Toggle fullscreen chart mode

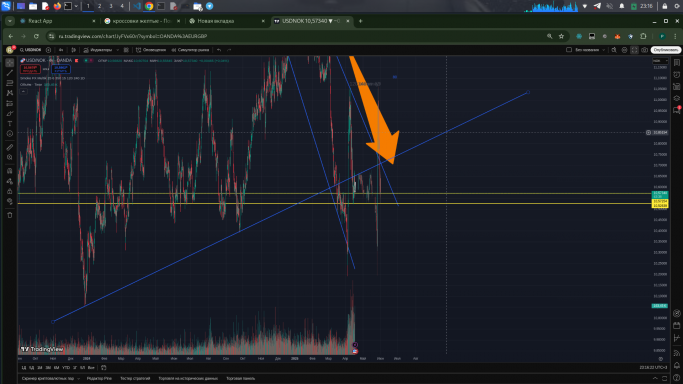coord(635,50)
